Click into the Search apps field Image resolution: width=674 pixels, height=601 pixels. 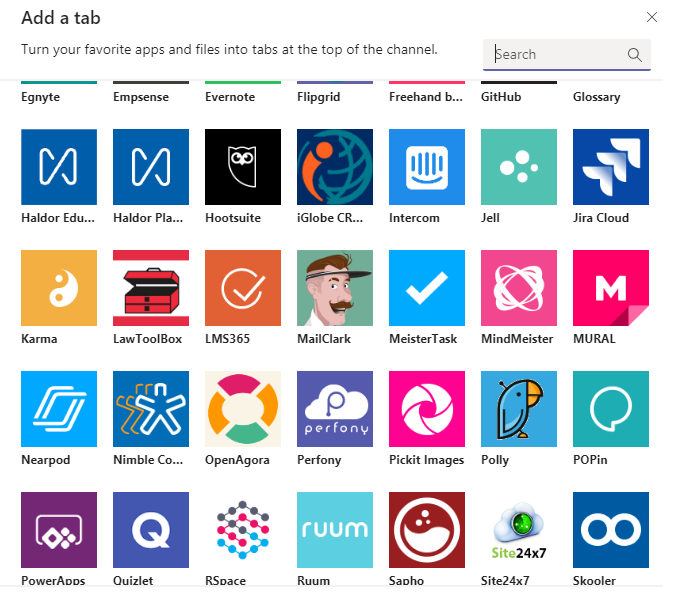pyautogui.click(x=567, y=55)
